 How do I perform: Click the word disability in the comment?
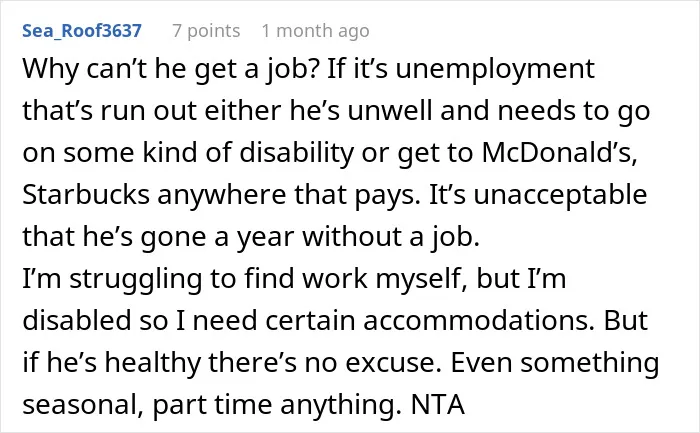point(297,154)
